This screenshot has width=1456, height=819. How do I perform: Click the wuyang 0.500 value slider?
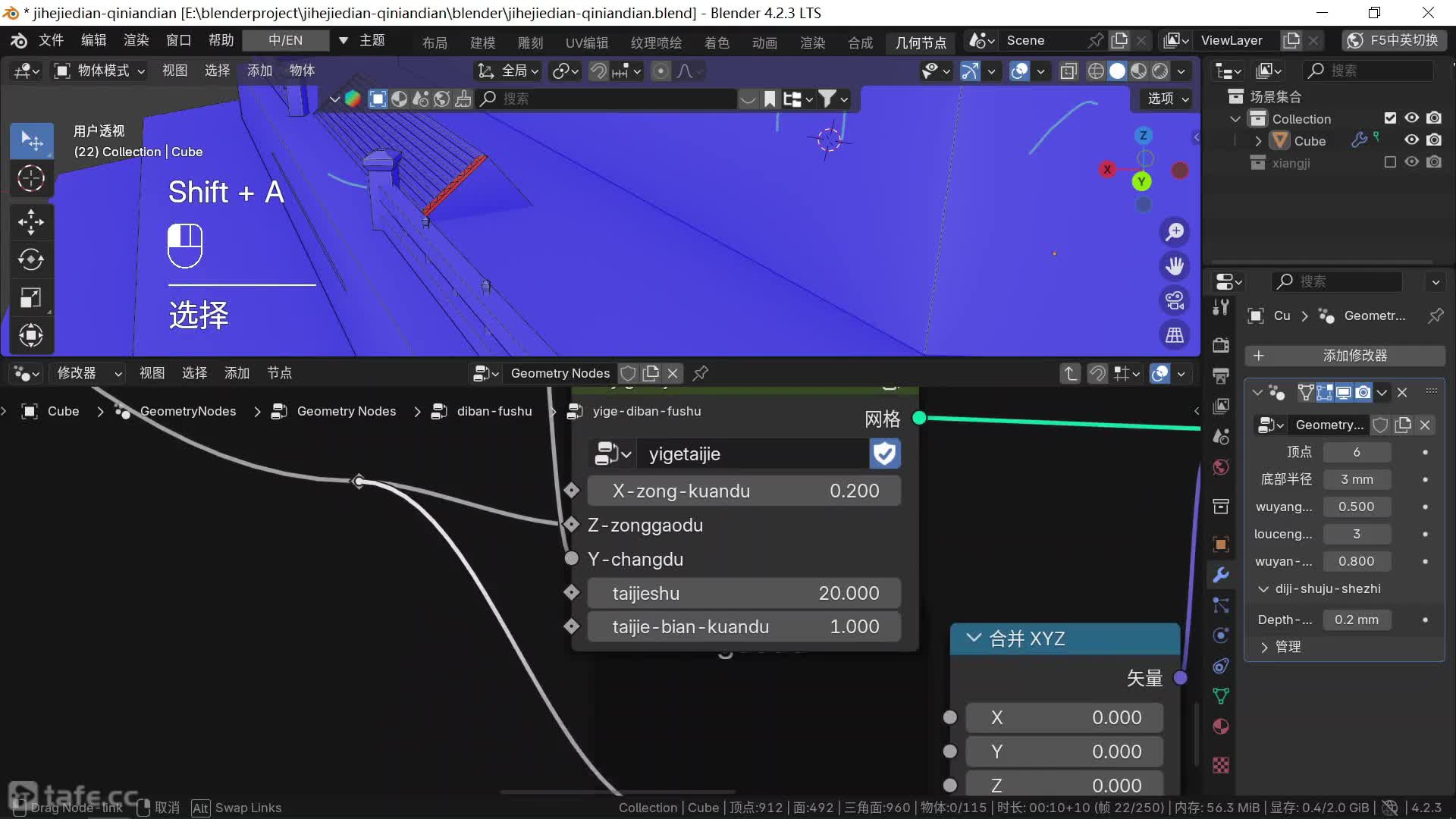click(x=1356, y=507)
